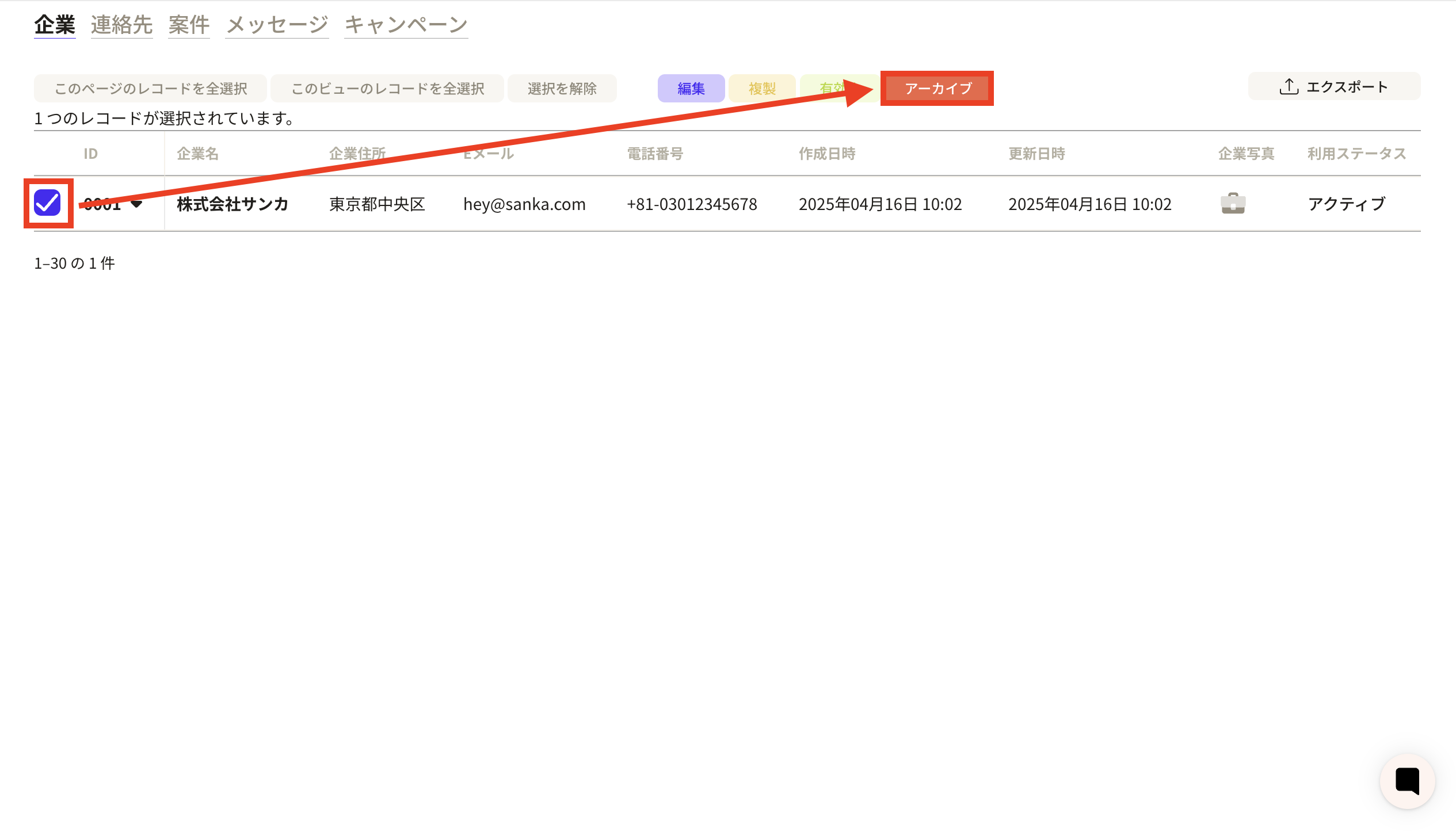Open the 株式会社サンカ company record
Screen dimensions: 1456x832
(x=232, y=204)
